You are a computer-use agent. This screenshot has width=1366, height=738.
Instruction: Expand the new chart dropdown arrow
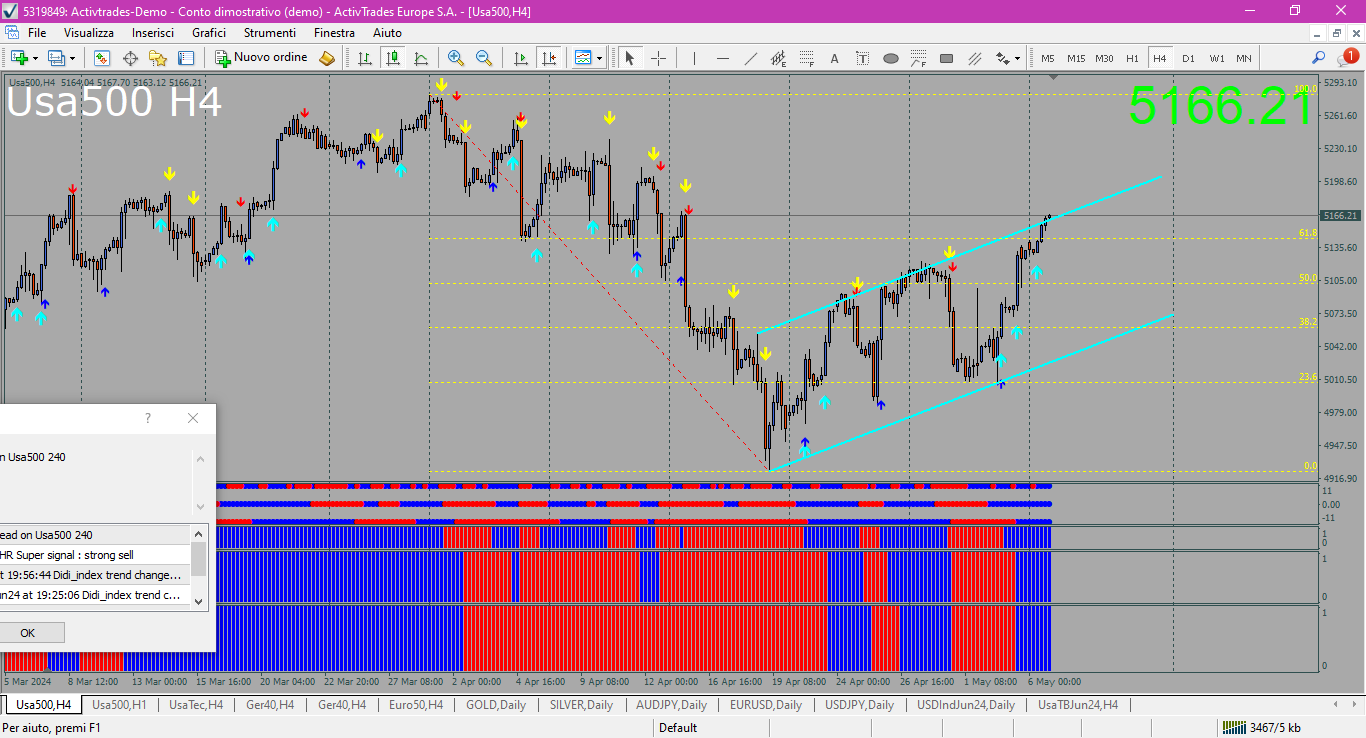point(35,58)
